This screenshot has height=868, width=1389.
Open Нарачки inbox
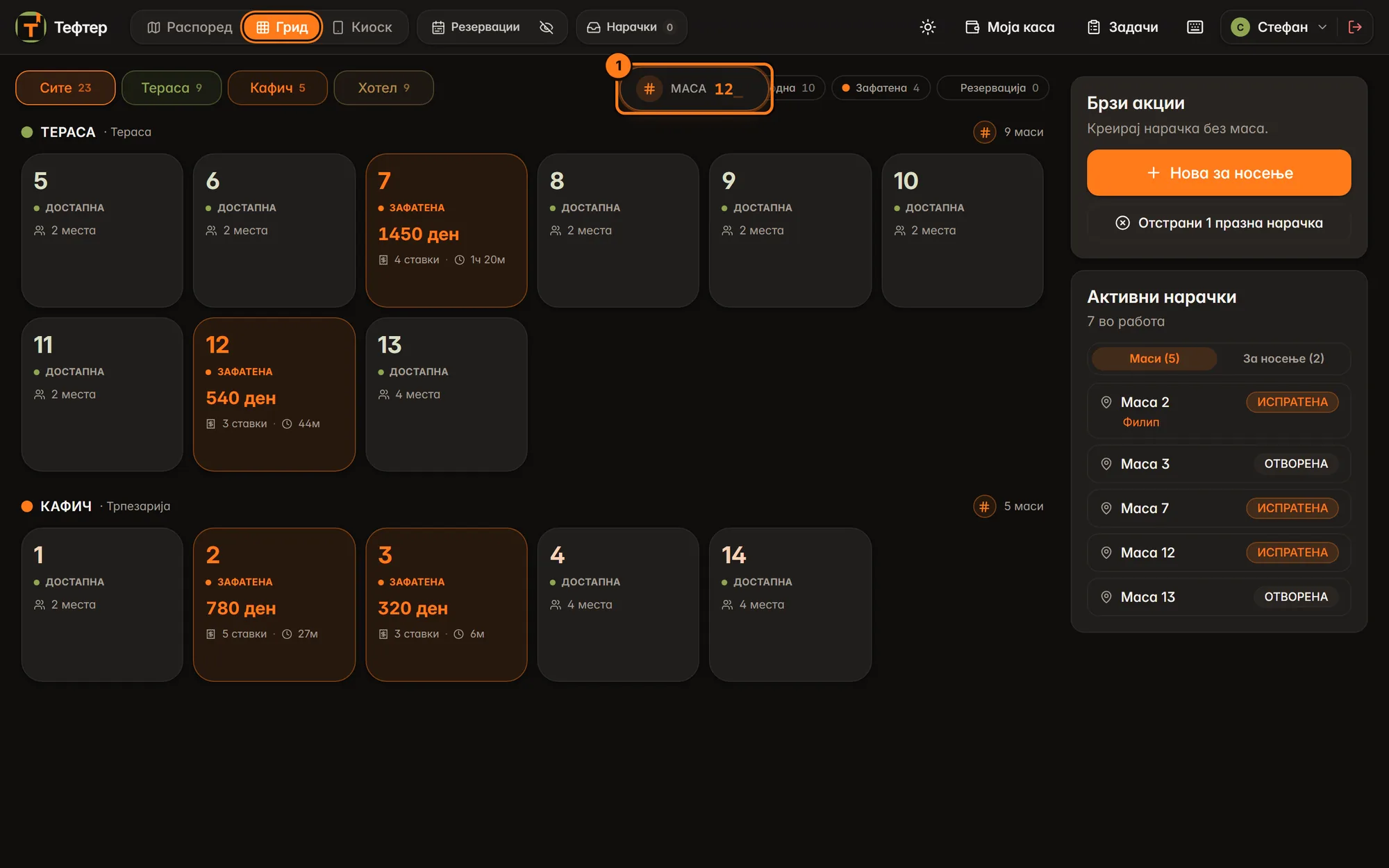(631, 27)
